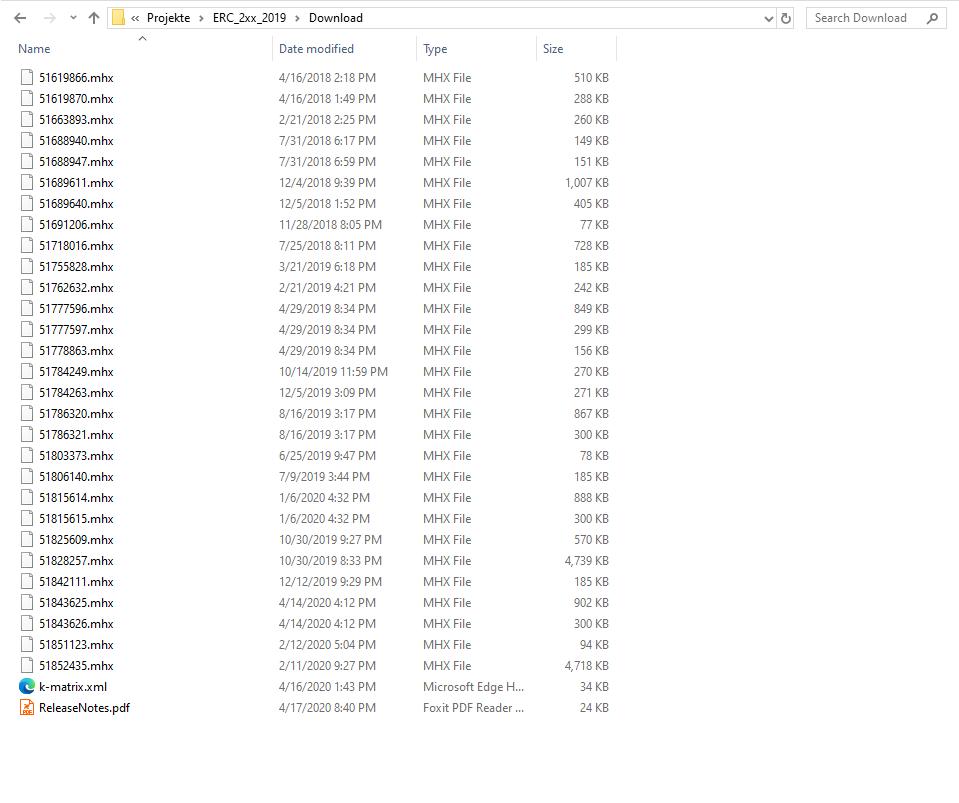
Task: Select file name 51803373.mhx
Action: [x=76, y=456]
